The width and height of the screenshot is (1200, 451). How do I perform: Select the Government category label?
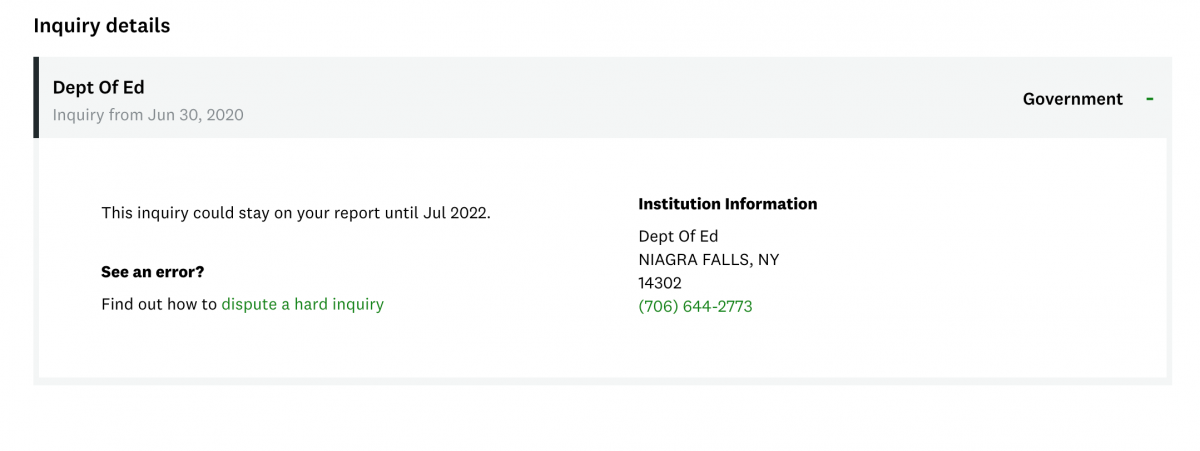coord(1073,99)
